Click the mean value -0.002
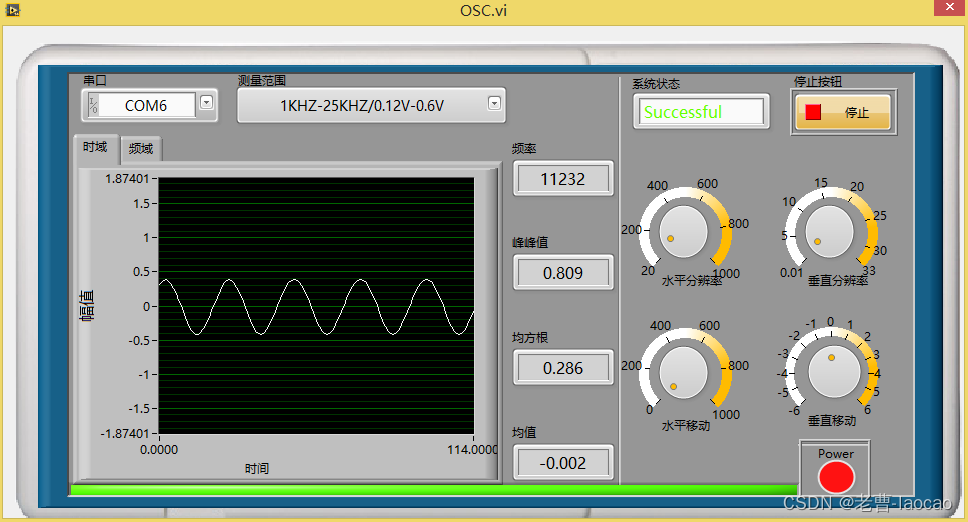The image size is (968, 522). (x=562, y=463)
